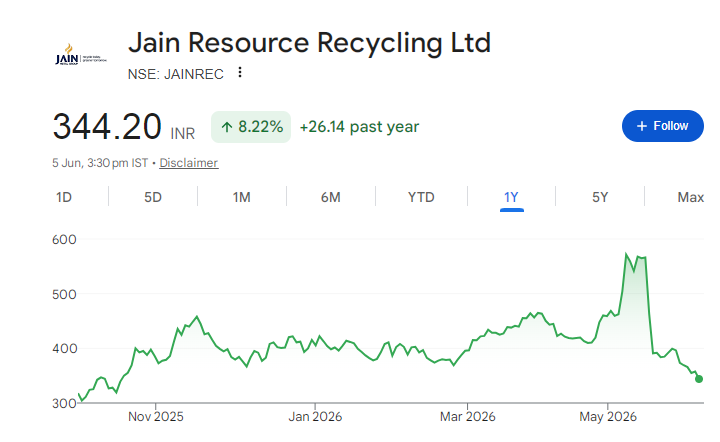Switch to the 5D chart range
Screen dimensions: 720x442
153,197
